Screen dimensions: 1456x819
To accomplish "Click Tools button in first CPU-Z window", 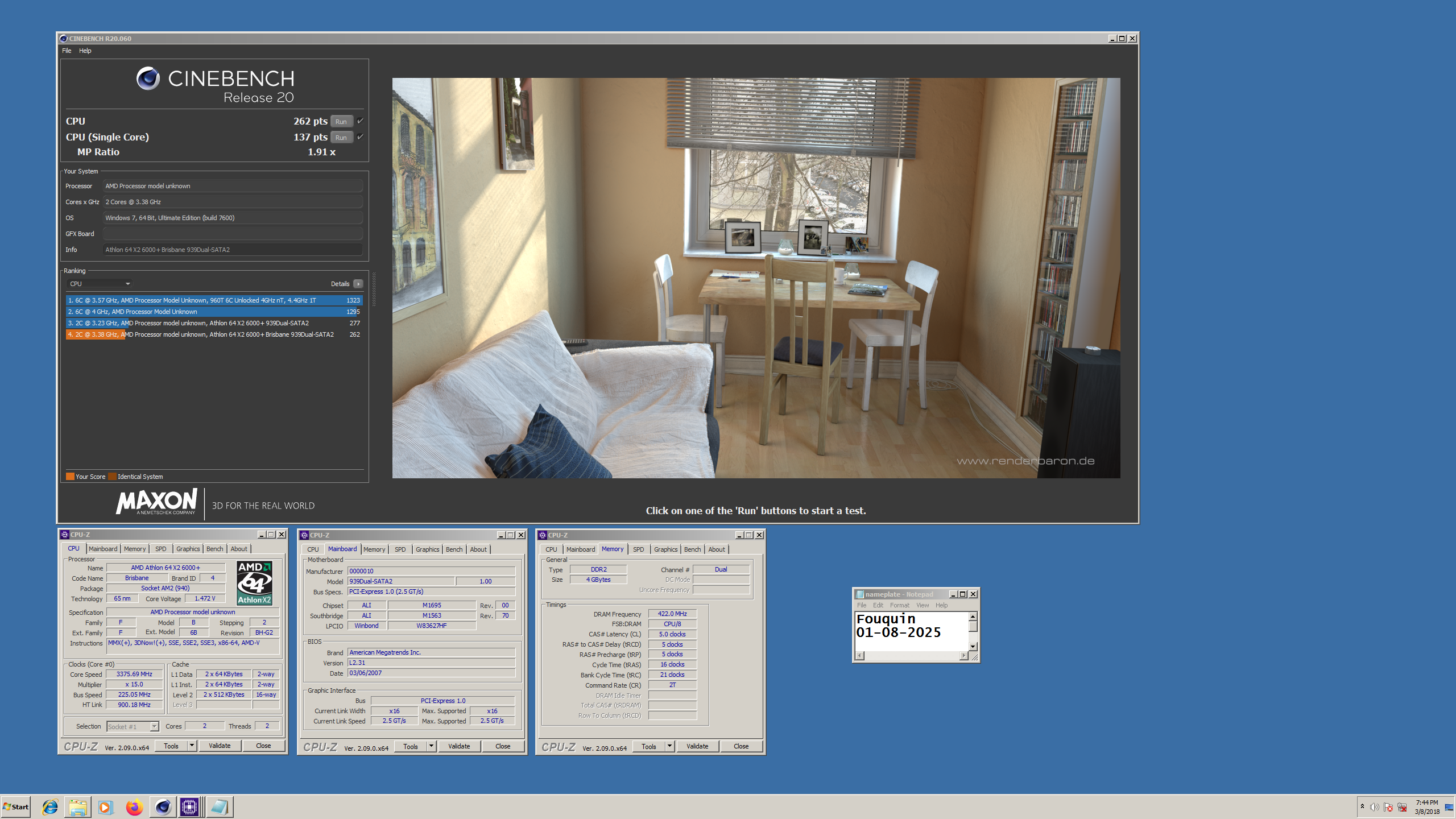I will [x=171, y=746].
